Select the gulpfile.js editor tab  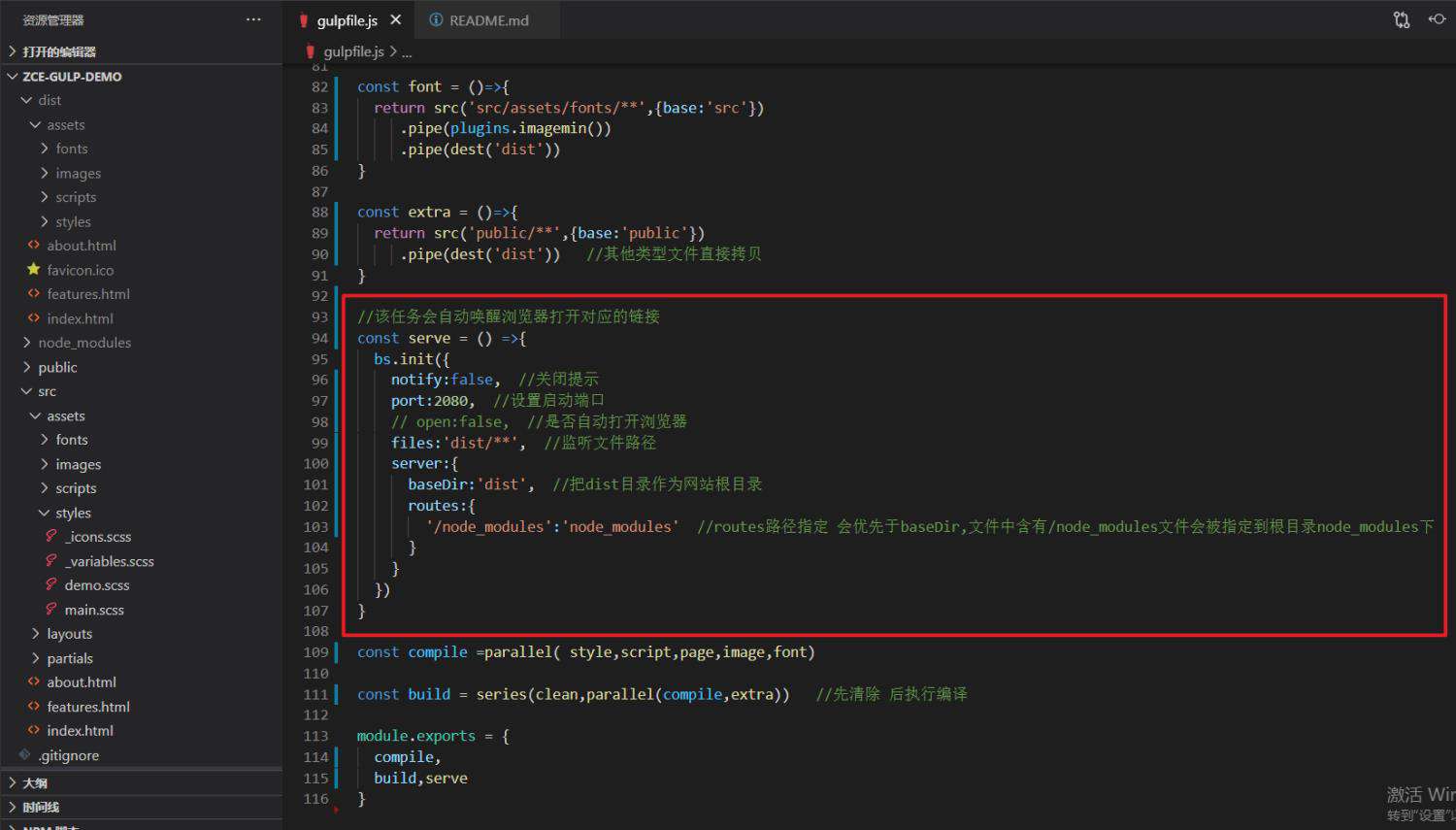[347, 20]
